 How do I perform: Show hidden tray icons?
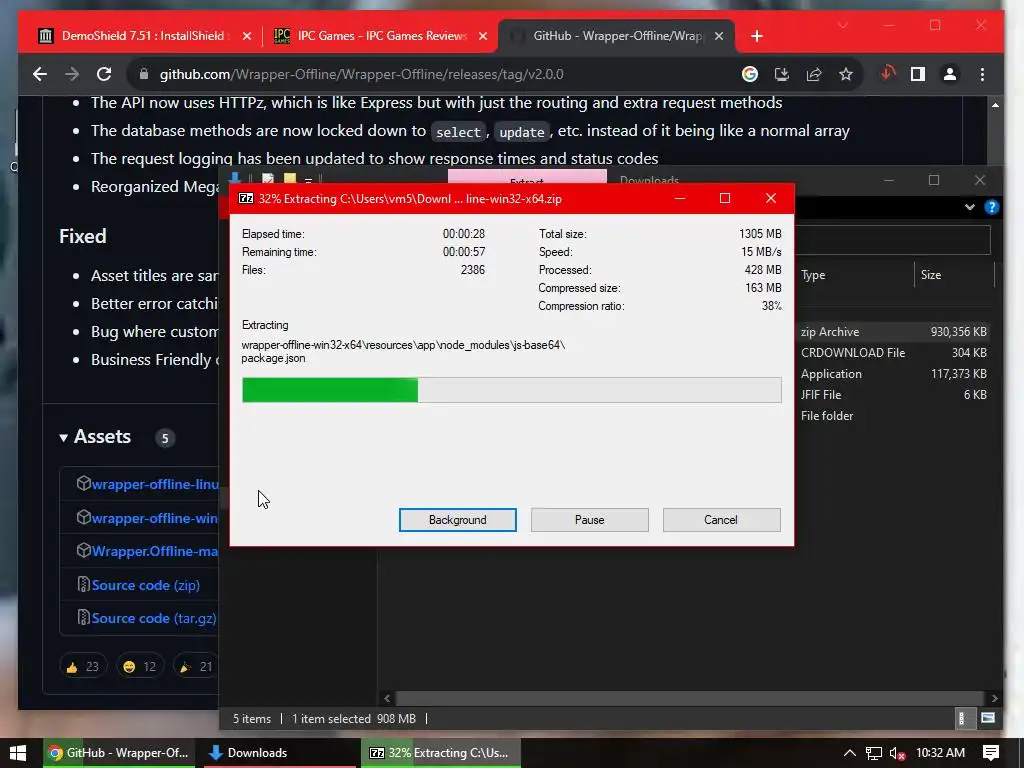(850, 753)
